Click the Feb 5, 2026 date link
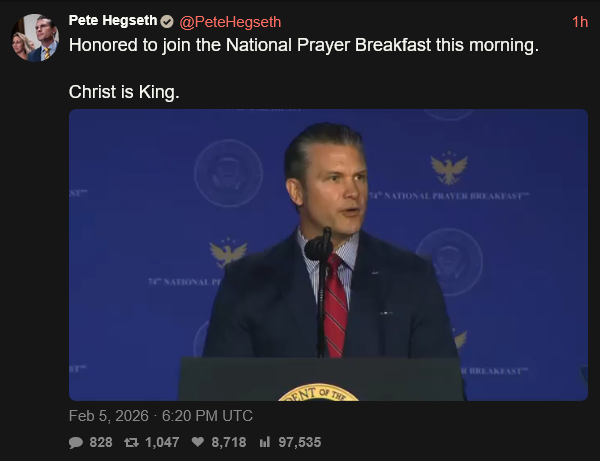 pos(108,415)
